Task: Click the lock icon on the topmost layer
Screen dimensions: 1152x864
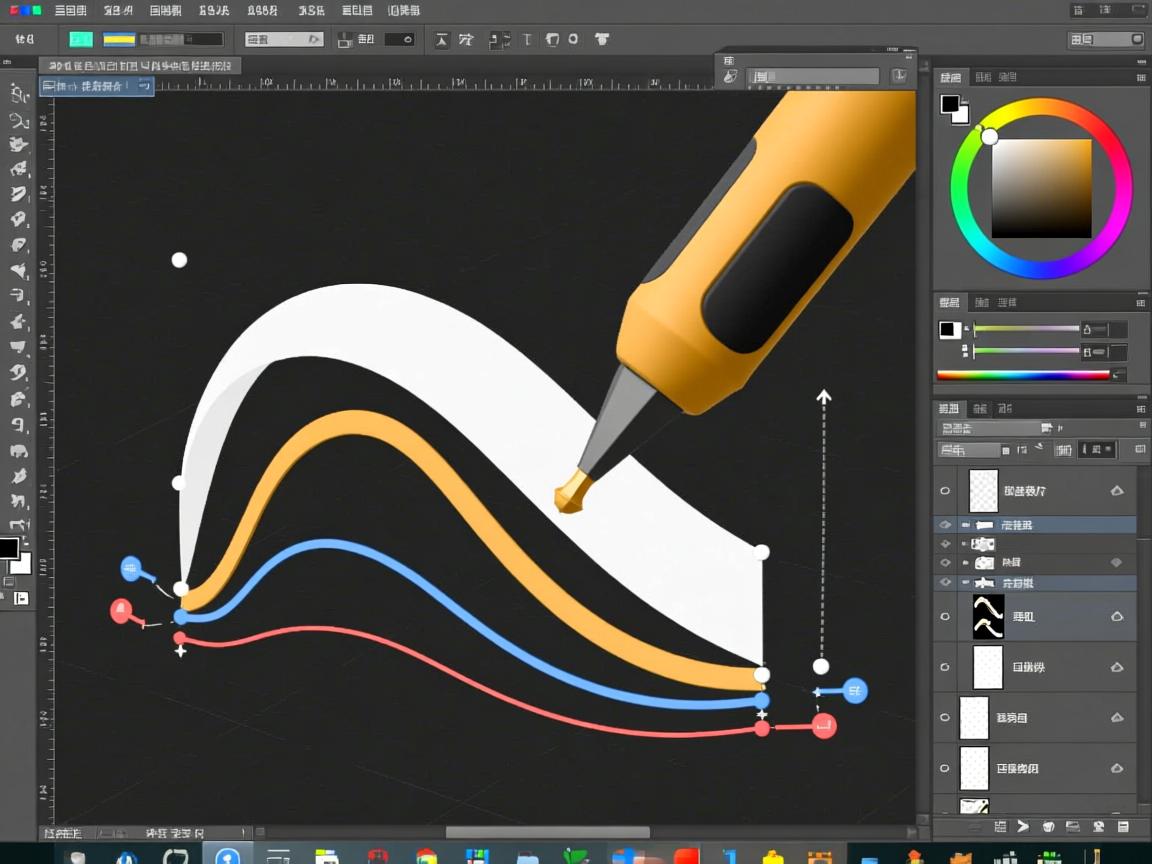Action: click(x=1117, y=491)
